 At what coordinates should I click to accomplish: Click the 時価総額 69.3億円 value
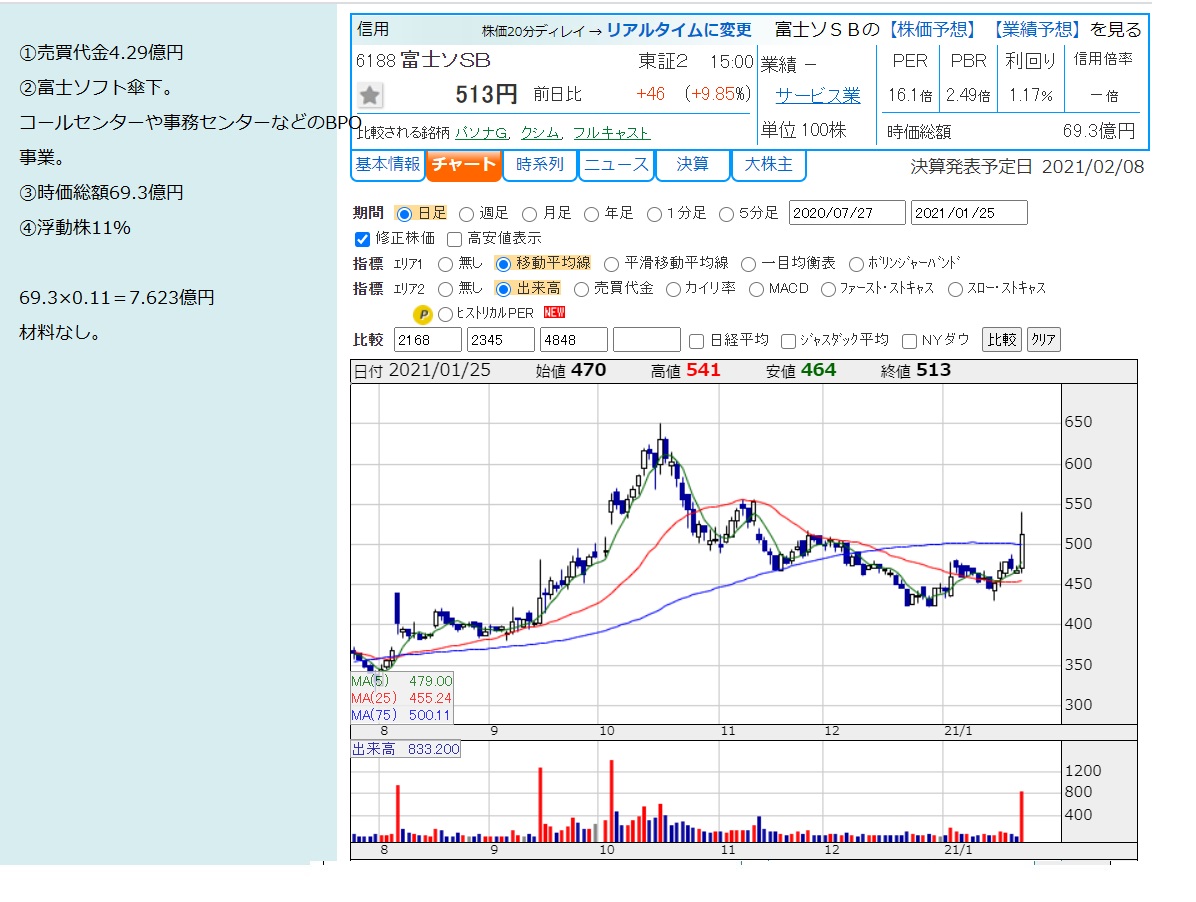1098,131
